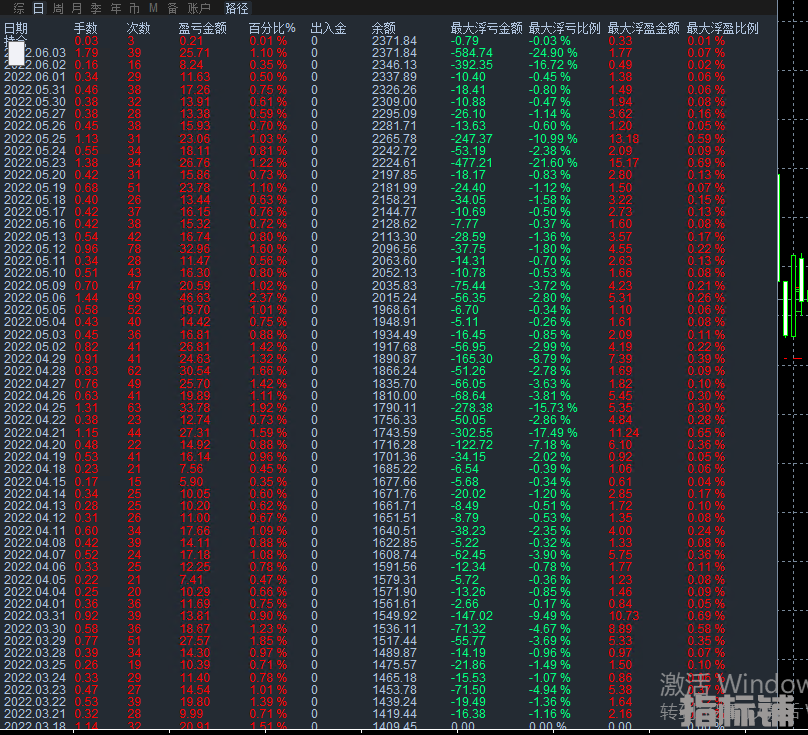Click the -584.74 max floating loss cell

pyautogui.click(x=469, y=52)
